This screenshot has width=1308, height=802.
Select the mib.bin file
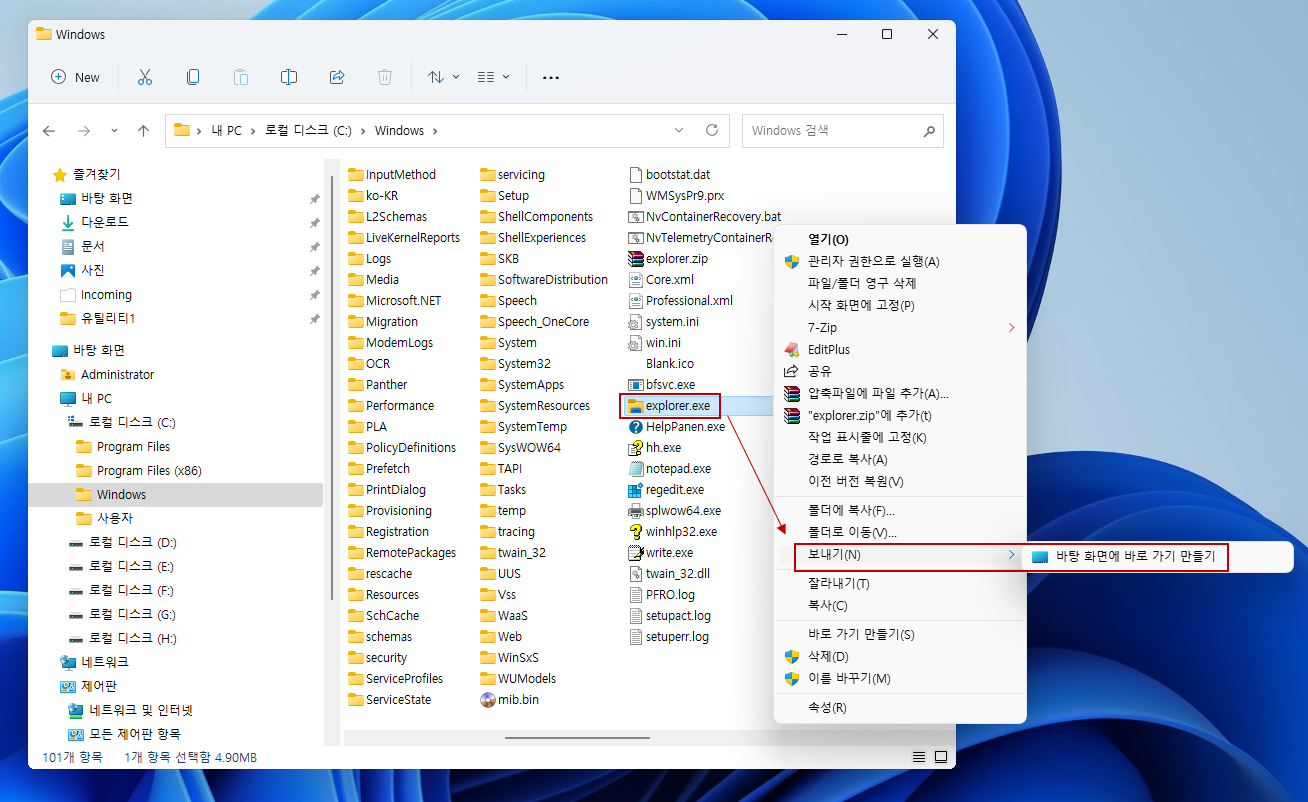point(510,700)
